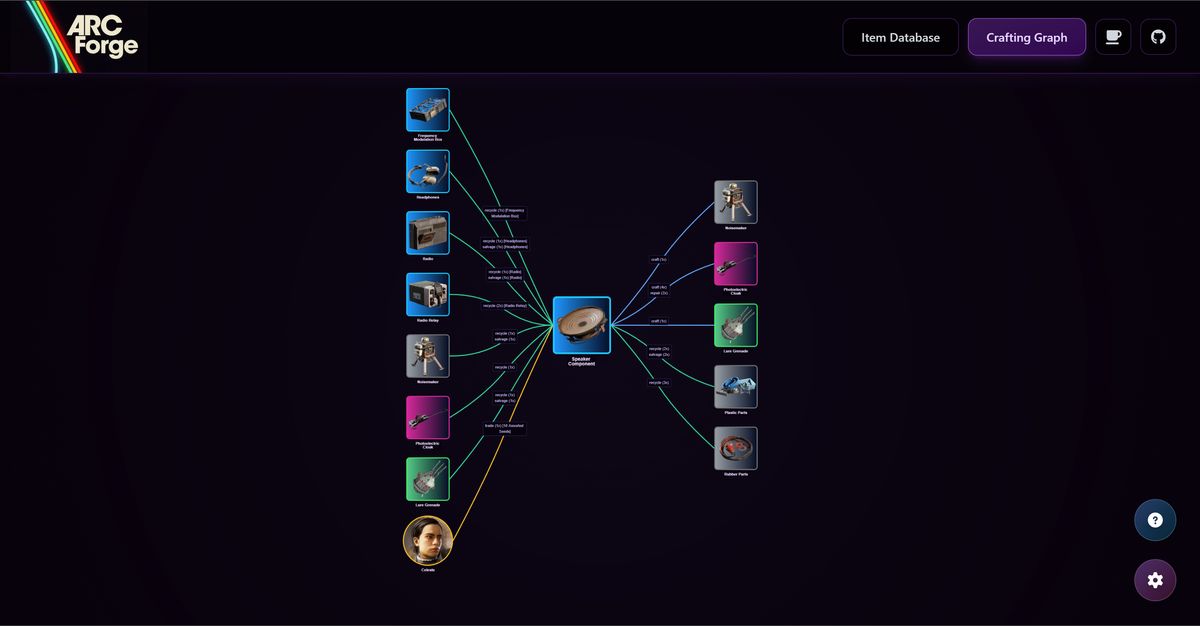
Task: Click the feedback chat icon in the header
Action: coord(1112,36)
